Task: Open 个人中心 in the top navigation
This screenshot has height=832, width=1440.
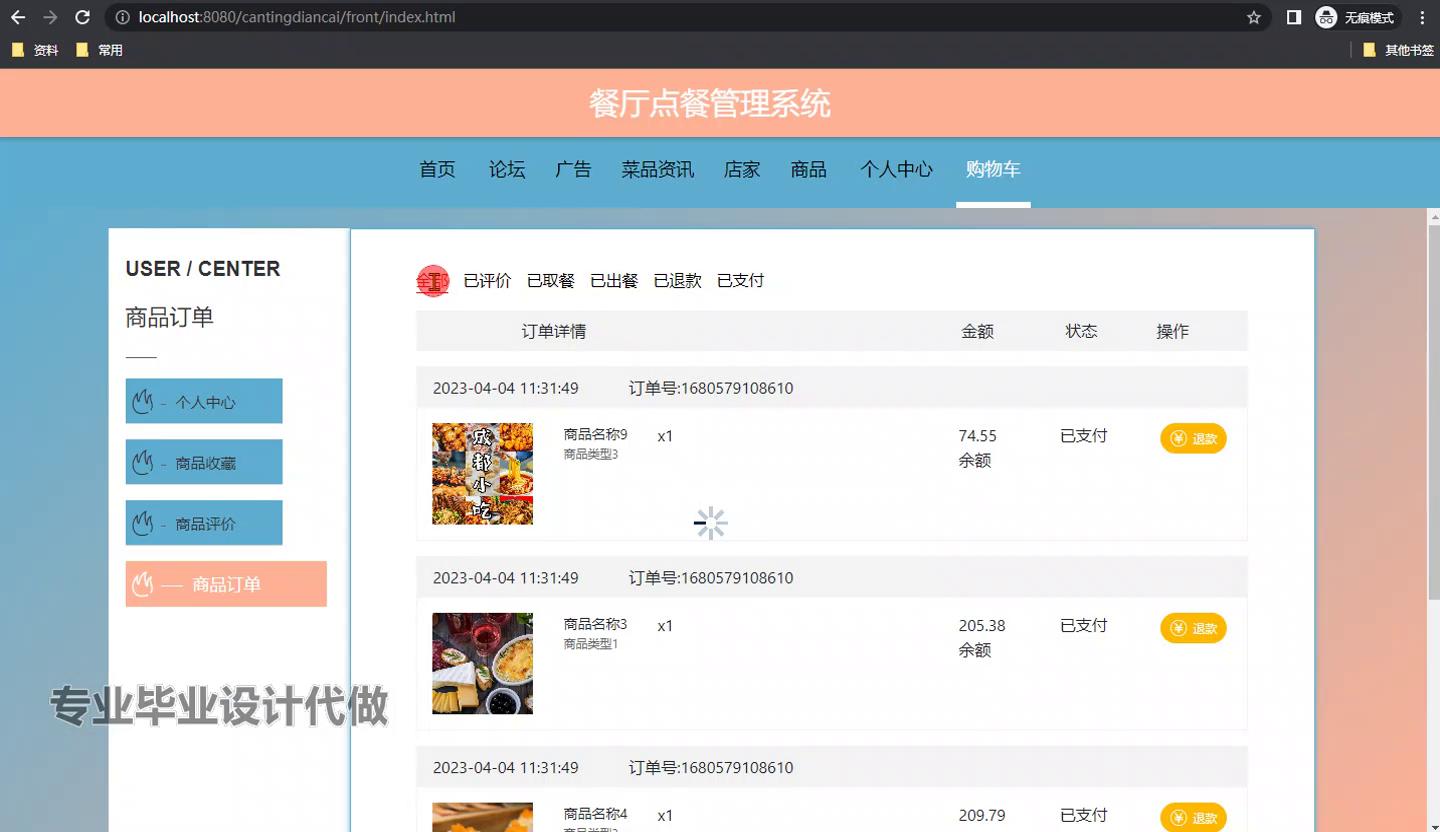Action: point(897,170)
